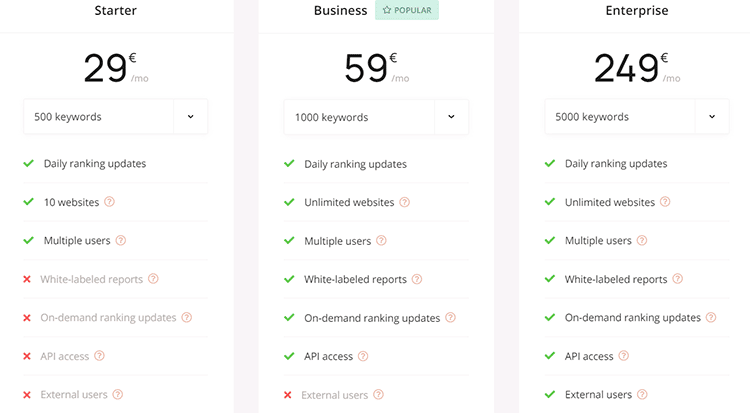The image size is (750, 413).
Task: Click help icon beside Starter Multiple users
Action: pyautogui.click(x=121, y=241)
